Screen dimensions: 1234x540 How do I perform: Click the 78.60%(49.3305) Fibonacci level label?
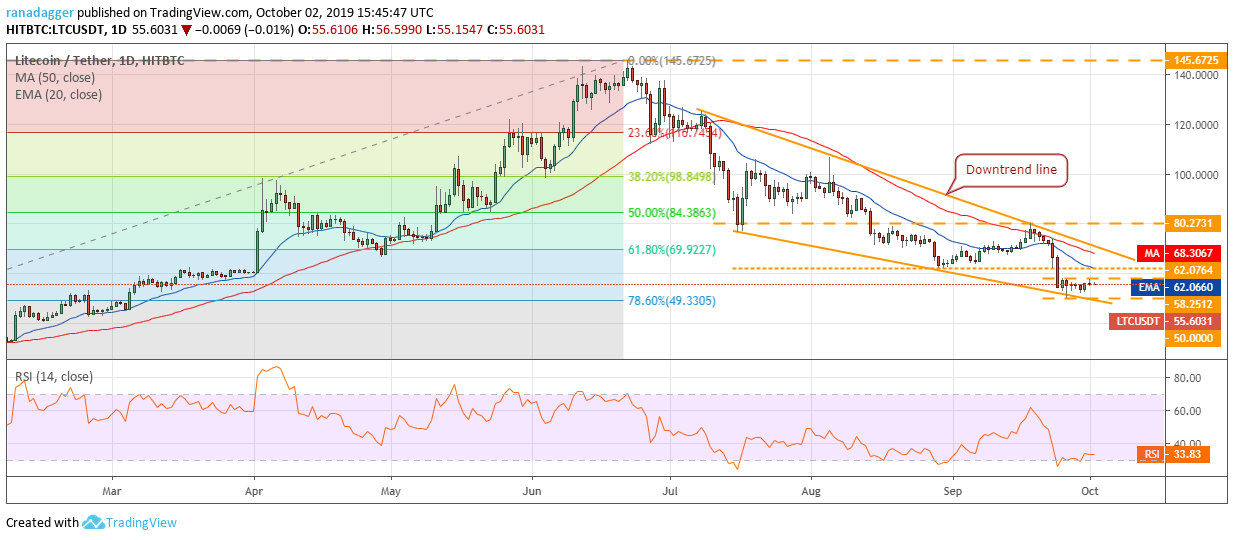671,301
